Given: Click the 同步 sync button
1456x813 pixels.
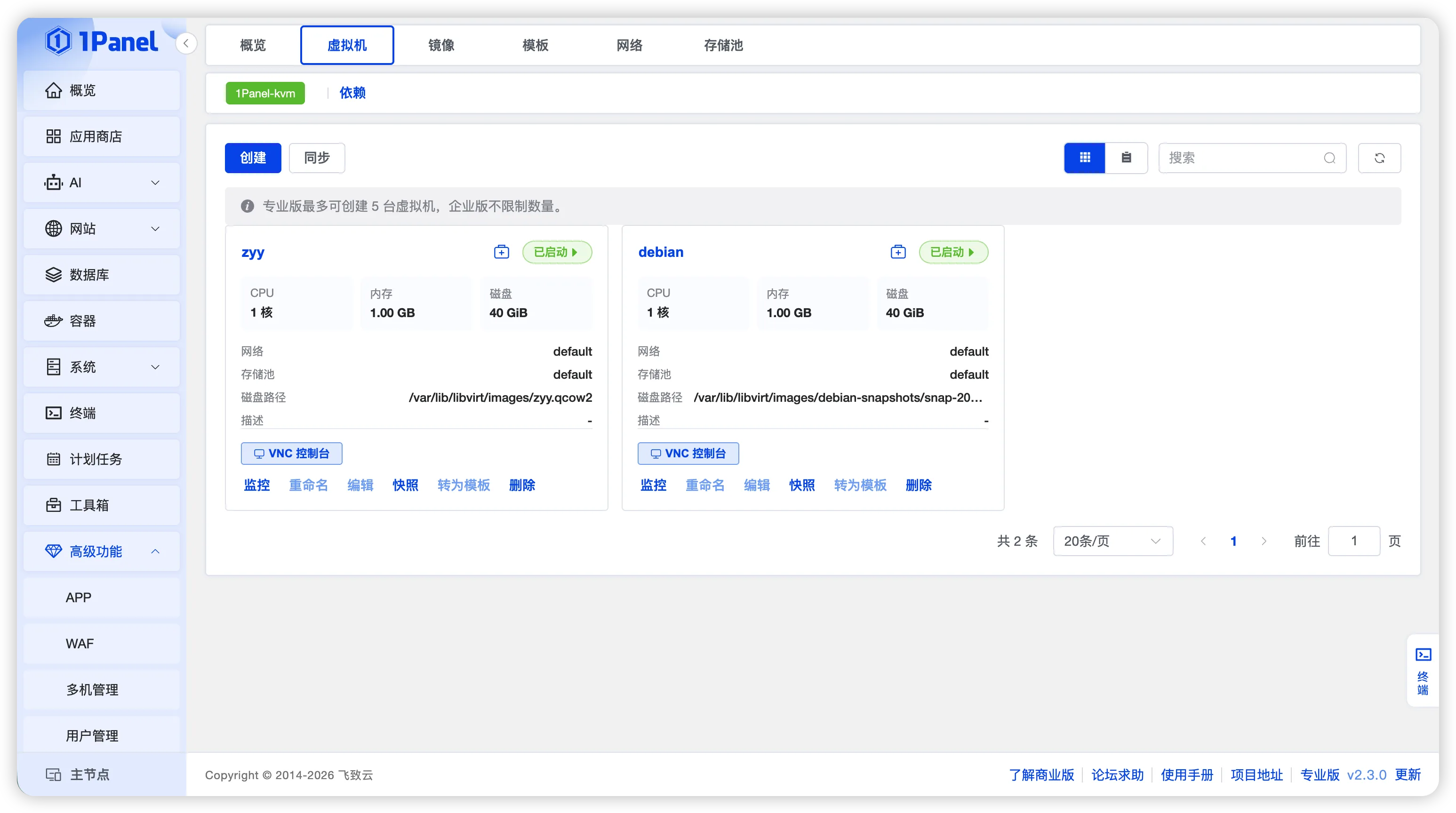Looking at the screenshot, I should pyautogui.click(x=317, y=158).
